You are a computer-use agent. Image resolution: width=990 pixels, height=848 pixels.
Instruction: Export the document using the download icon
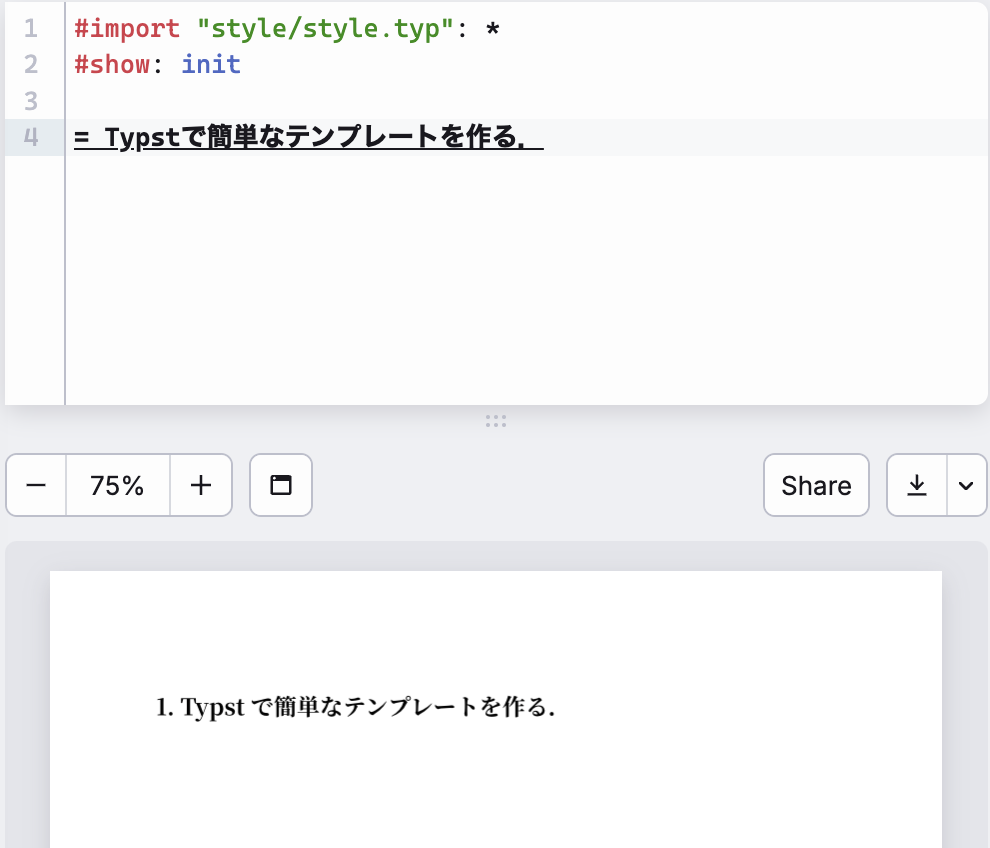916,485
